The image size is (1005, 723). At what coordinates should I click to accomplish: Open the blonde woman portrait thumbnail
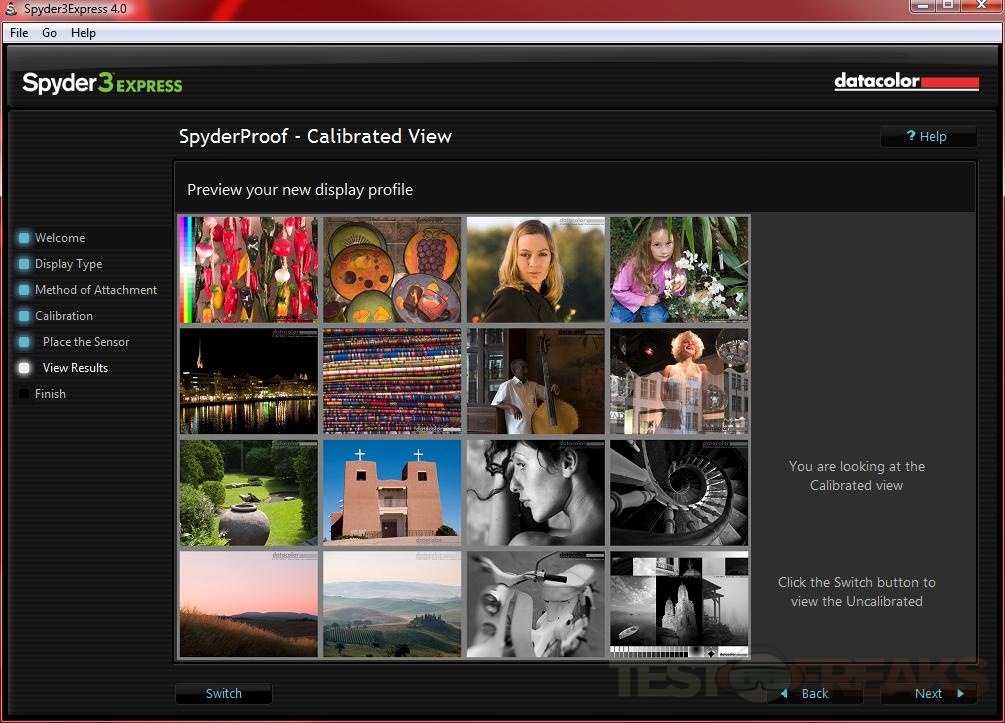[536, 269]
